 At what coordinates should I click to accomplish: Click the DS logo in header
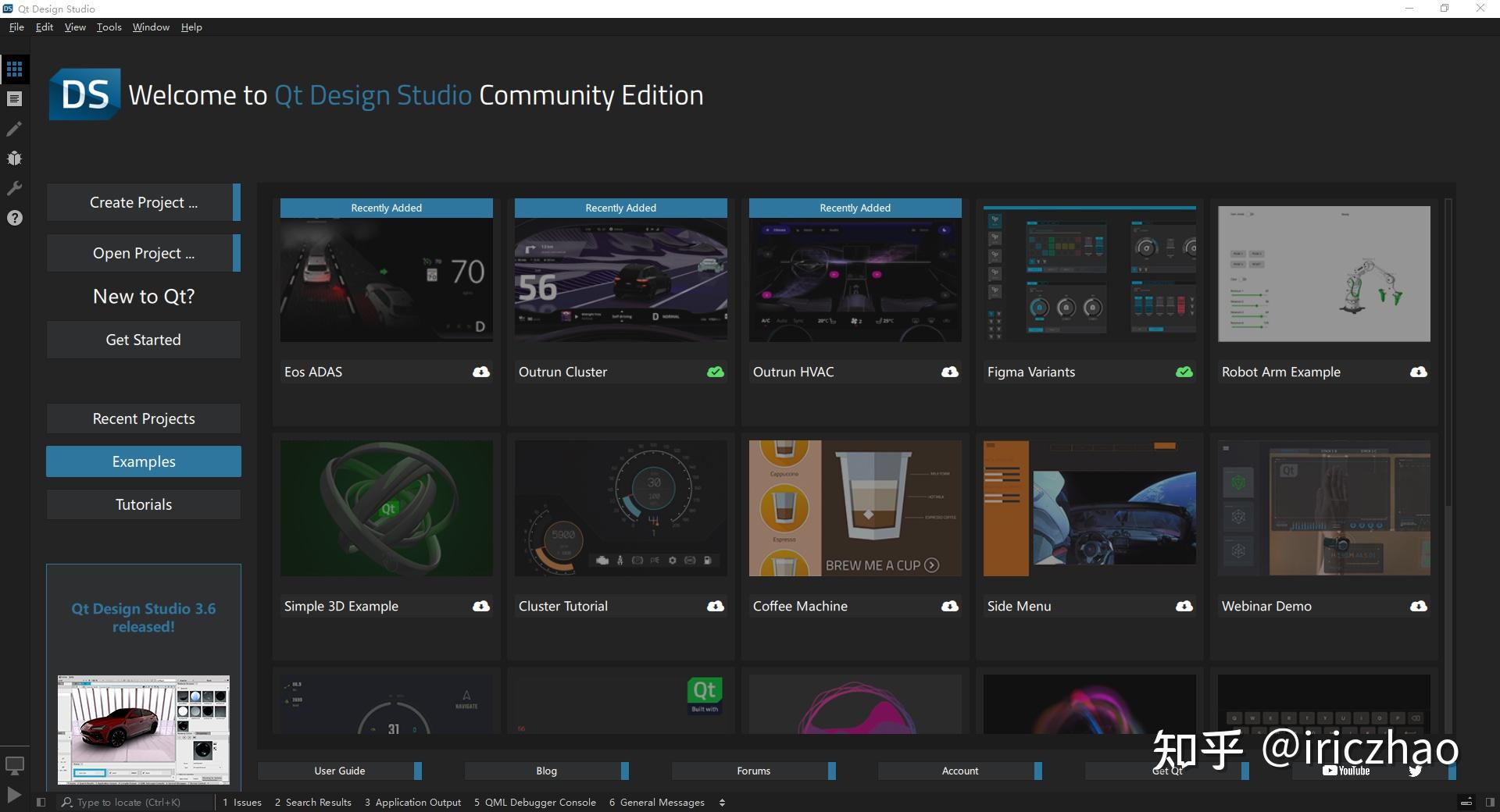pos(84,94)
